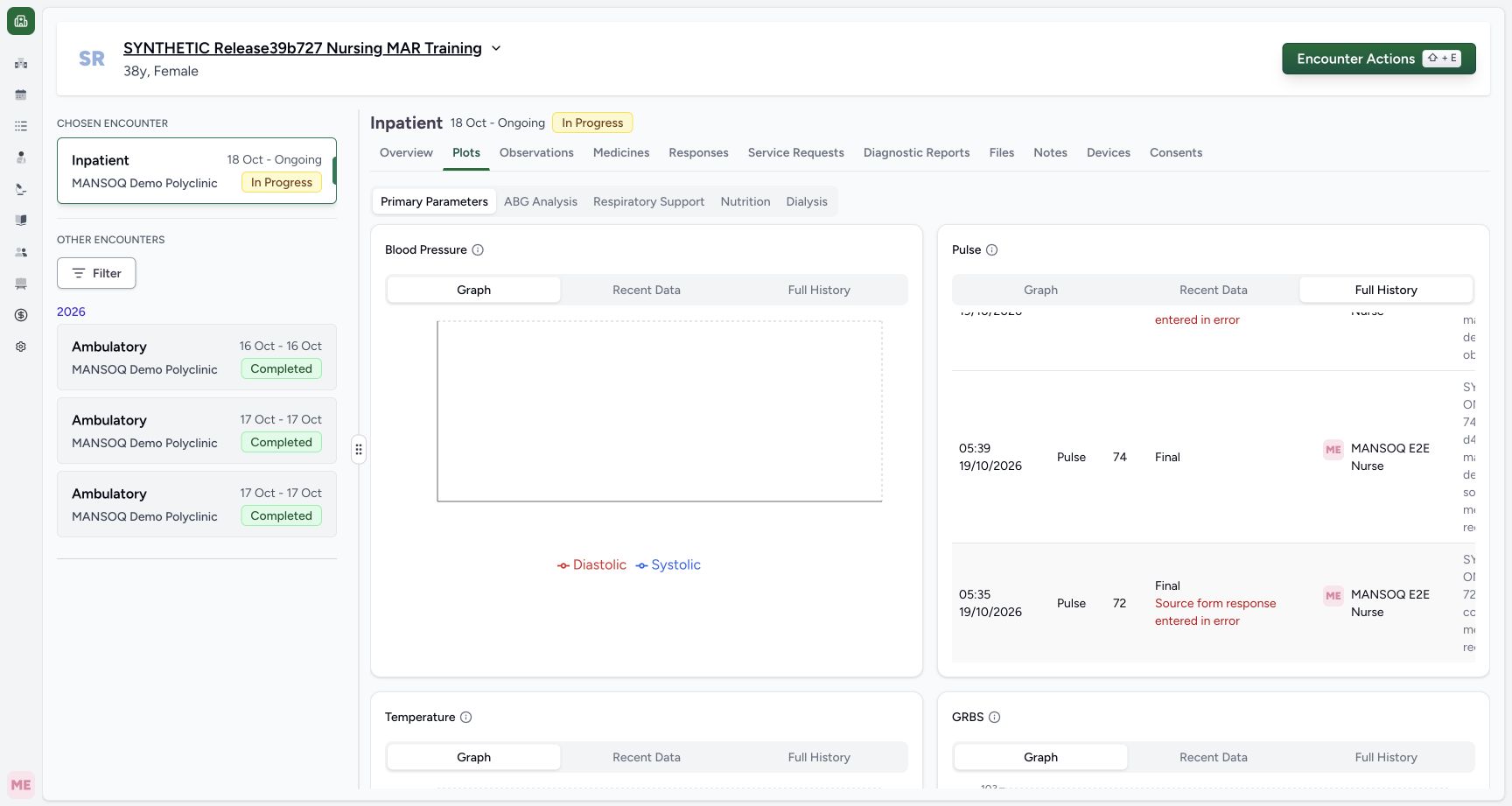
Task: Select the Nutrition sub-tab
Action: tap(745, 201)
